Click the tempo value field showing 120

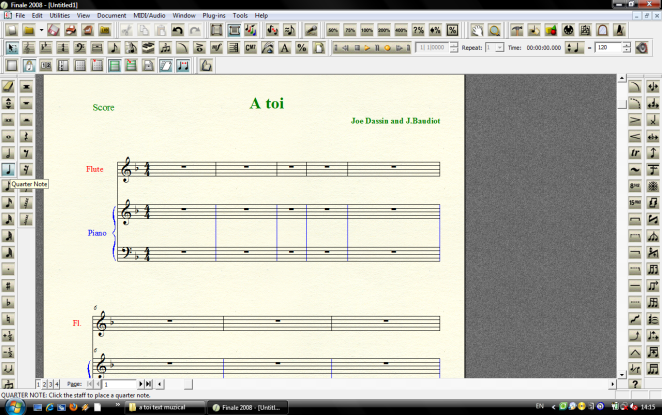click(x=608, y=48)
